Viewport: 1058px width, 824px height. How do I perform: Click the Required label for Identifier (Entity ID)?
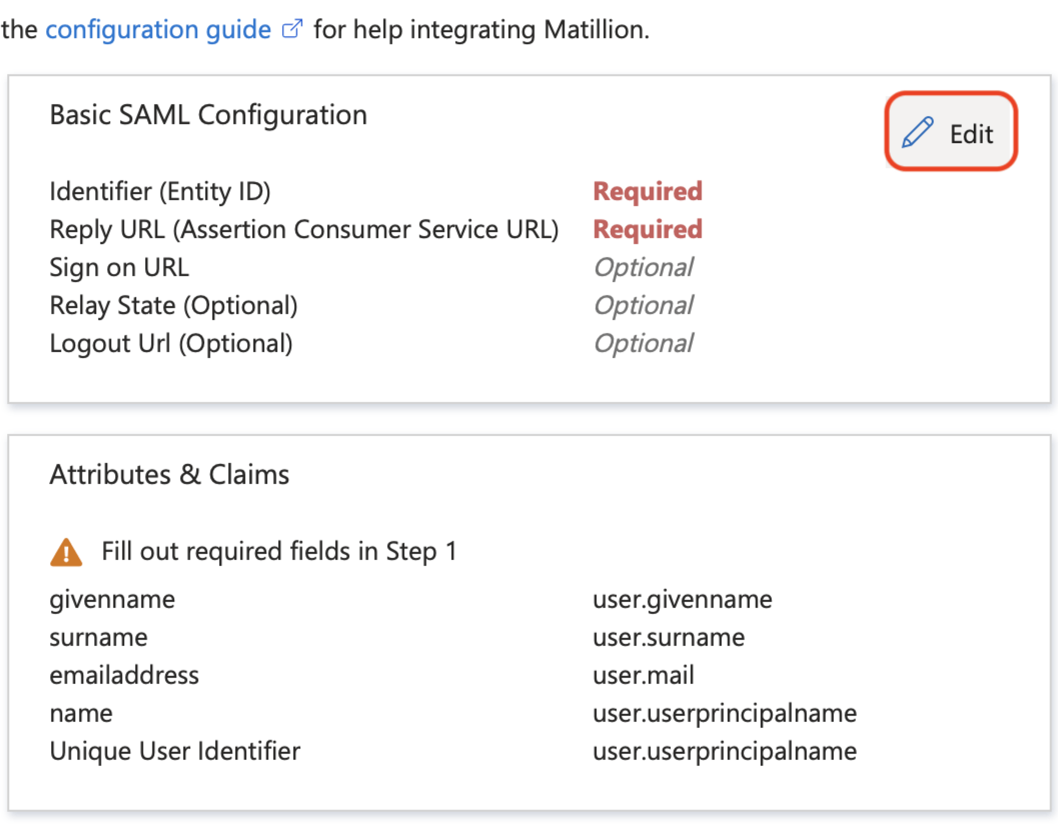pos(648,190)
